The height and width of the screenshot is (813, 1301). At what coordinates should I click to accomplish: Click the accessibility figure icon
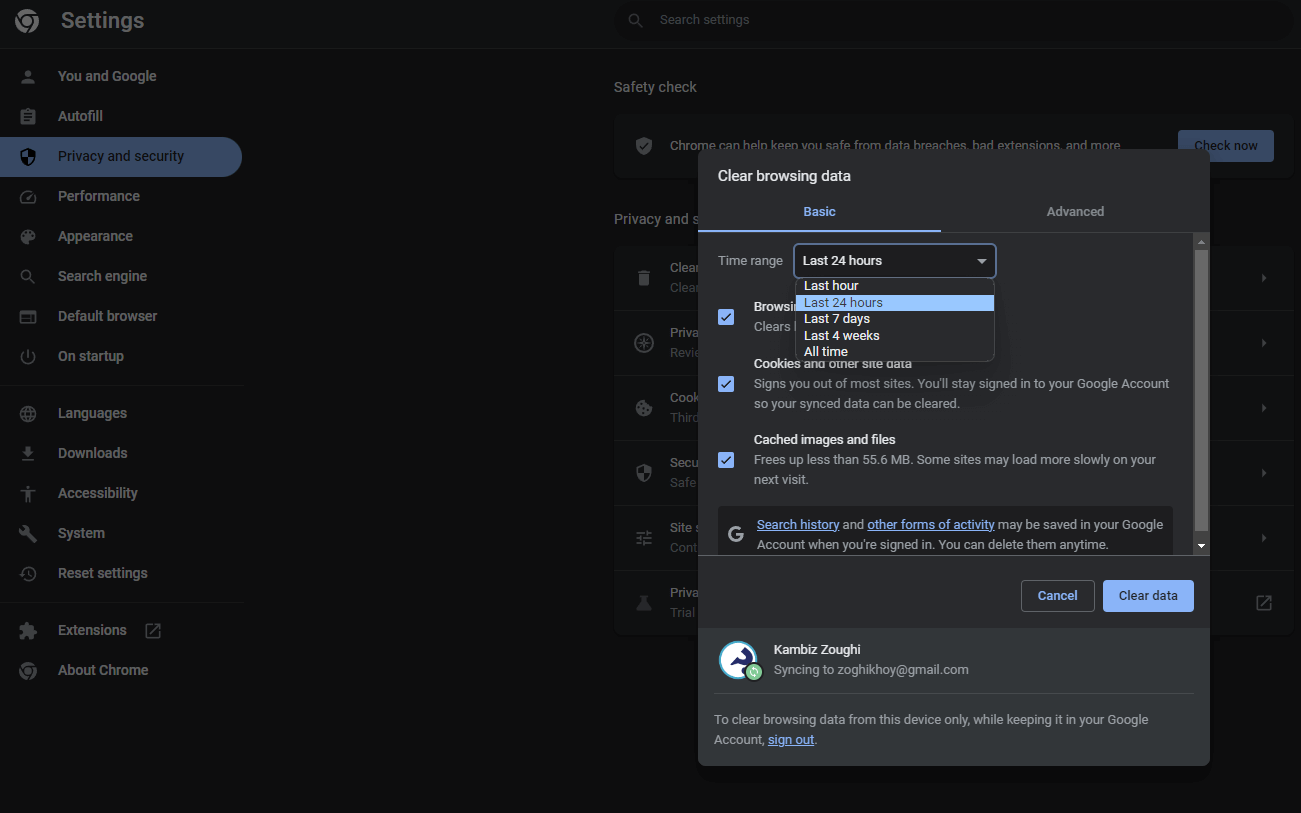pyautogui.click(x=28, y=493)
